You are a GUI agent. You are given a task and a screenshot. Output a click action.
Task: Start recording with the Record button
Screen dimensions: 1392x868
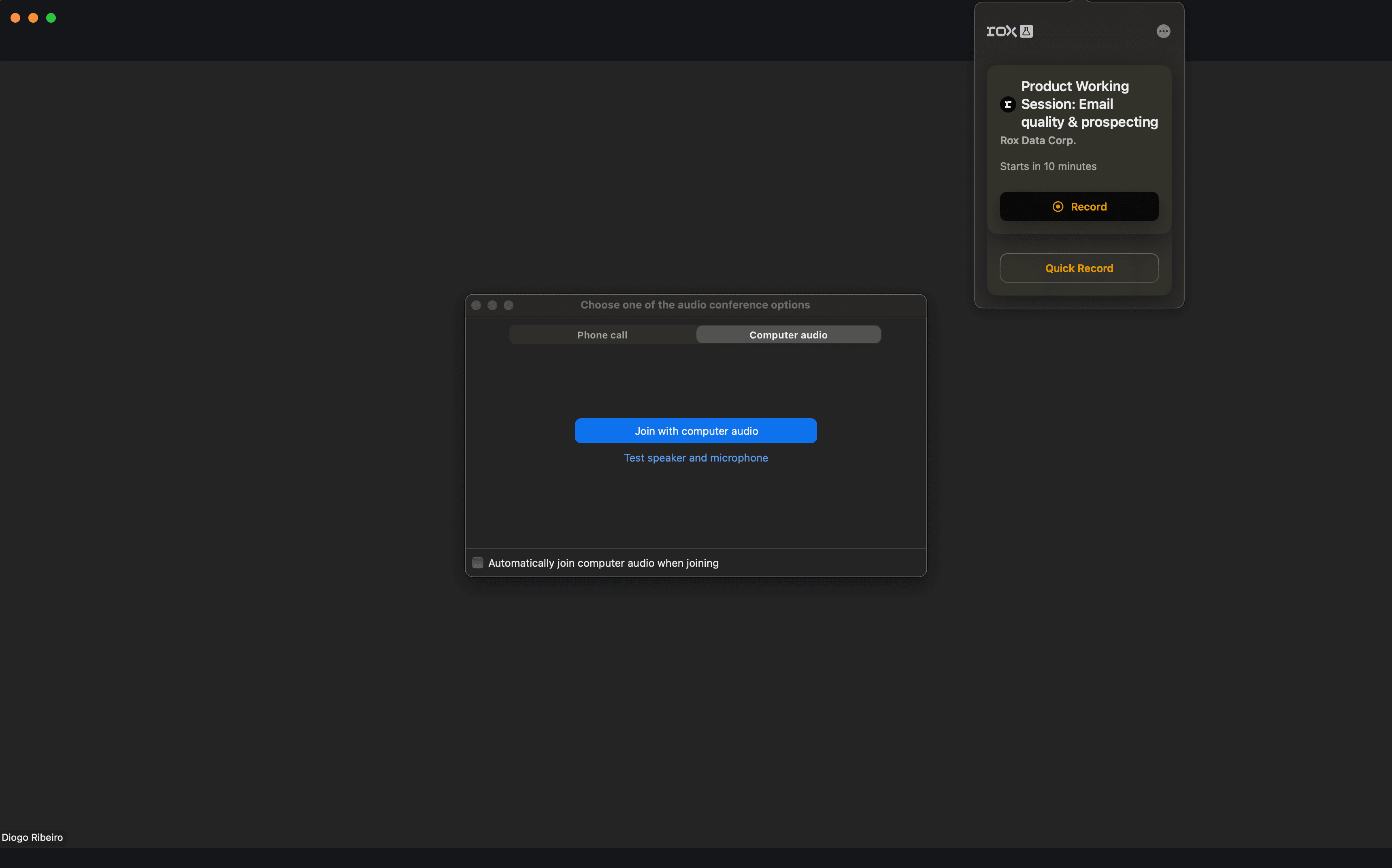1079,206
